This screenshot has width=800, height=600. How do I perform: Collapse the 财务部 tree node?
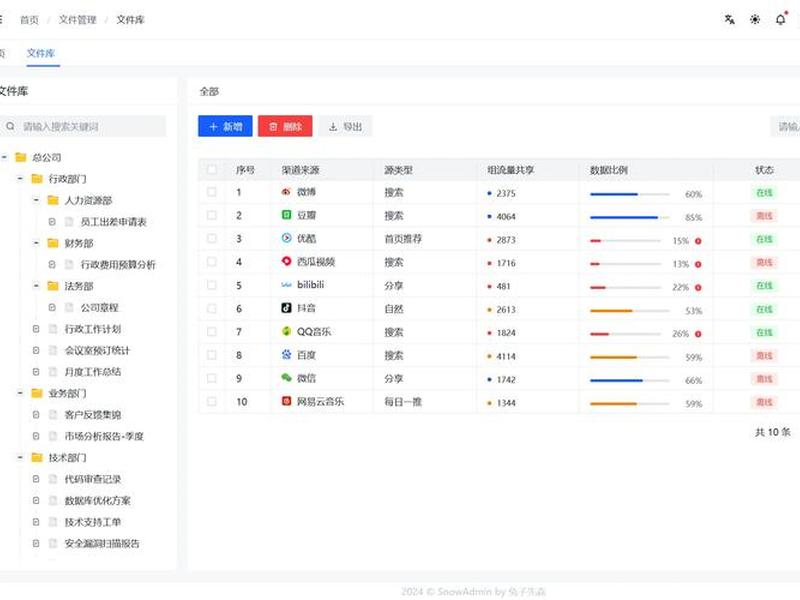[x=36, y=243]
